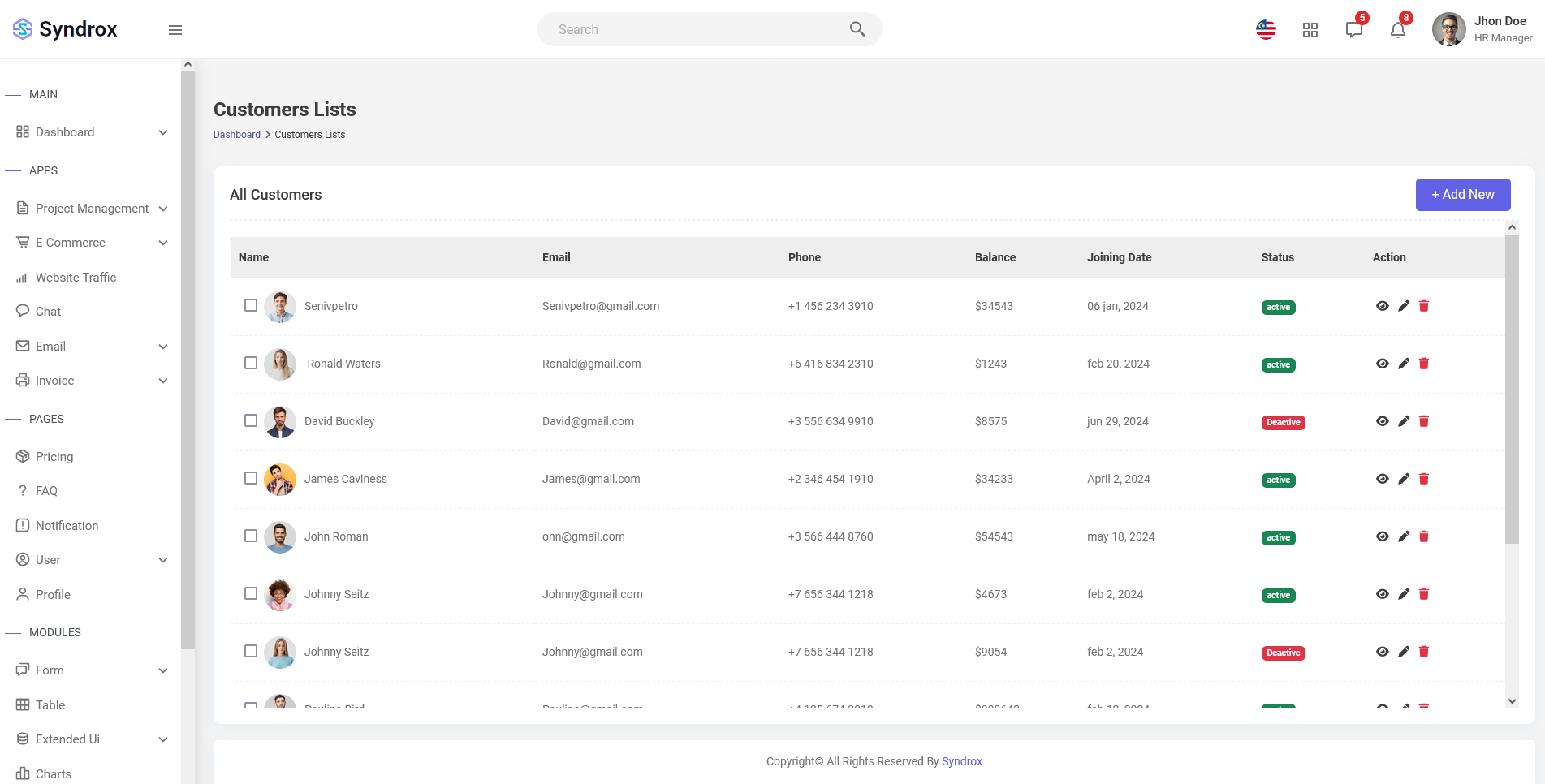This screenshot has width=1545, height=784.
Task: Click the search magnifier icon
Action: 857,29
